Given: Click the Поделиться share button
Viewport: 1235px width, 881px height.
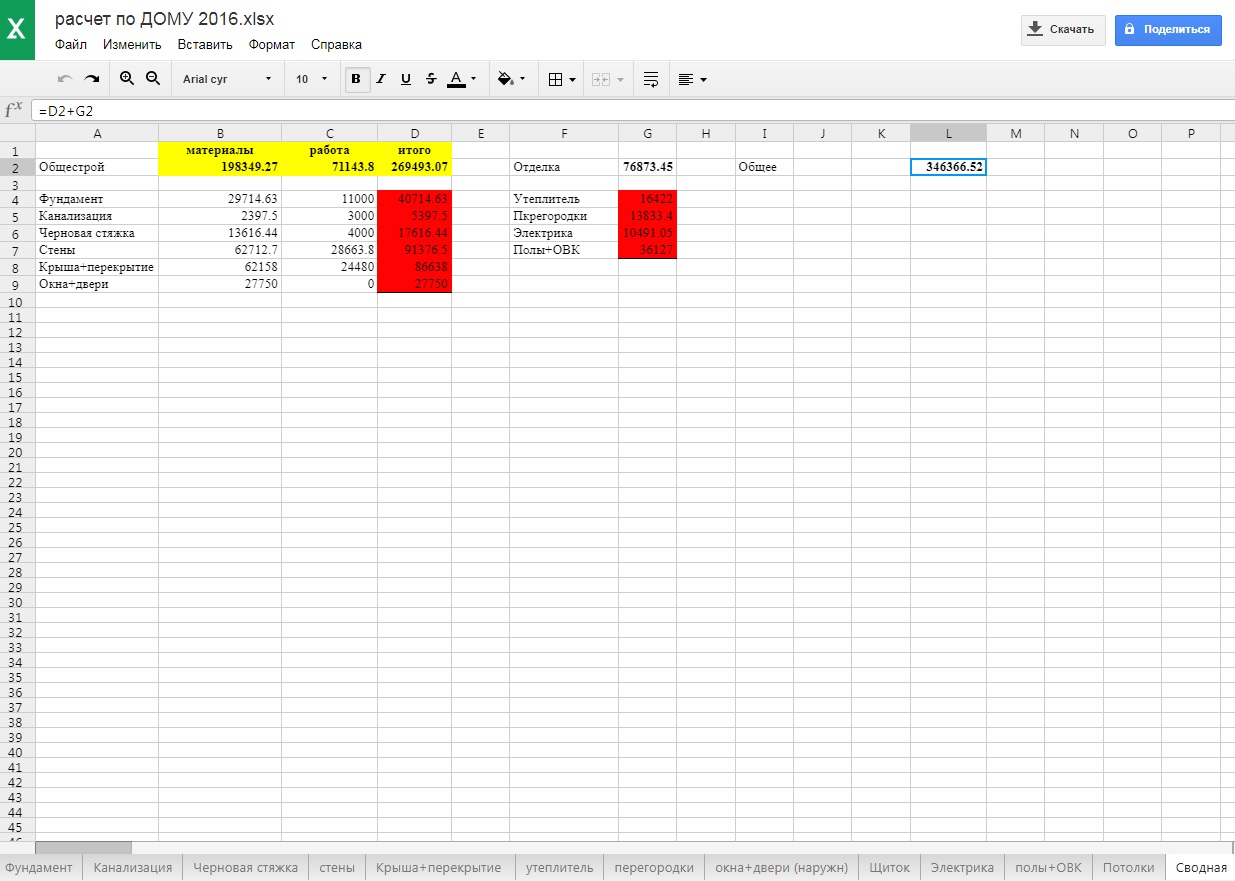Looking at the screenshot, I should tap(1168, 30).
